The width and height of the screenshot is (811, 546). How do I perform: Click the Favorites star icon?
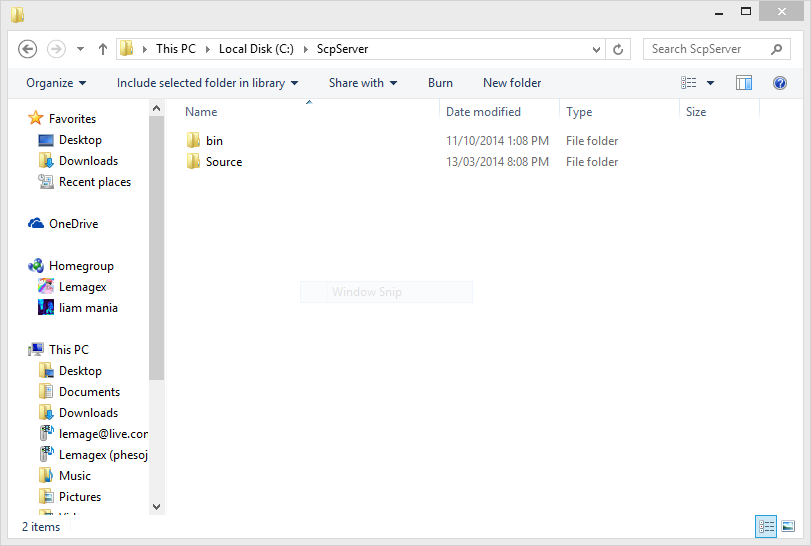36,118
